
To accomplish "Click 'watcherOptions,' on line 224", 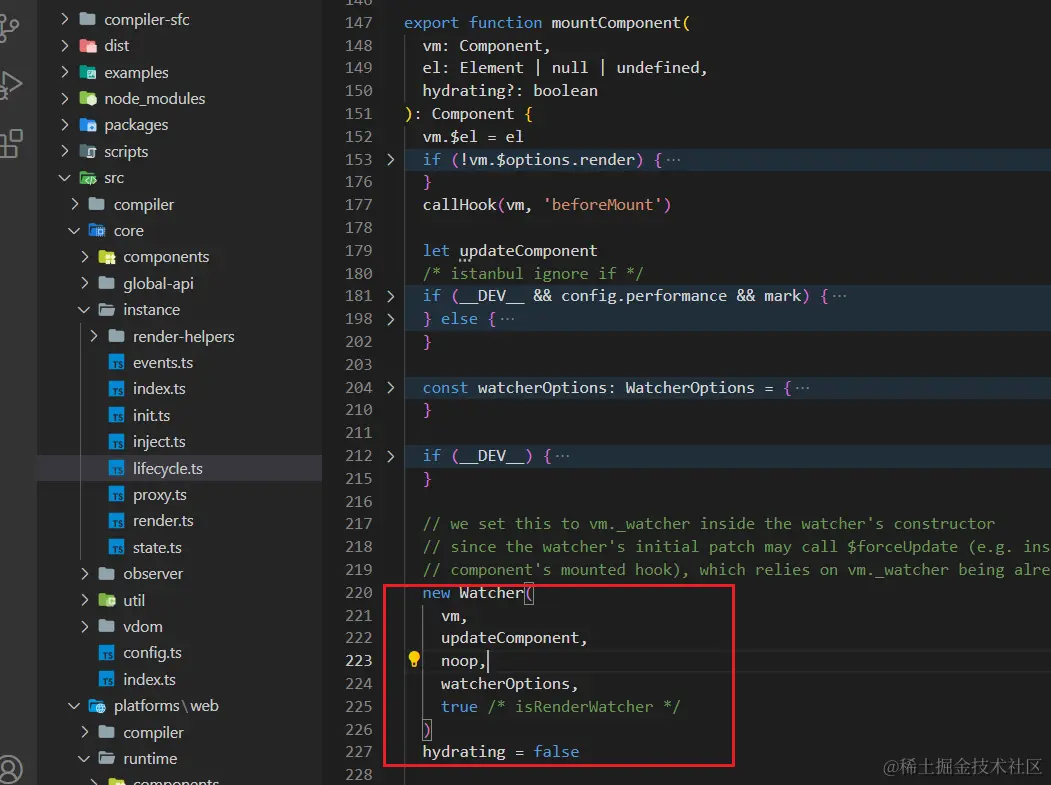I will click(509, 684).
